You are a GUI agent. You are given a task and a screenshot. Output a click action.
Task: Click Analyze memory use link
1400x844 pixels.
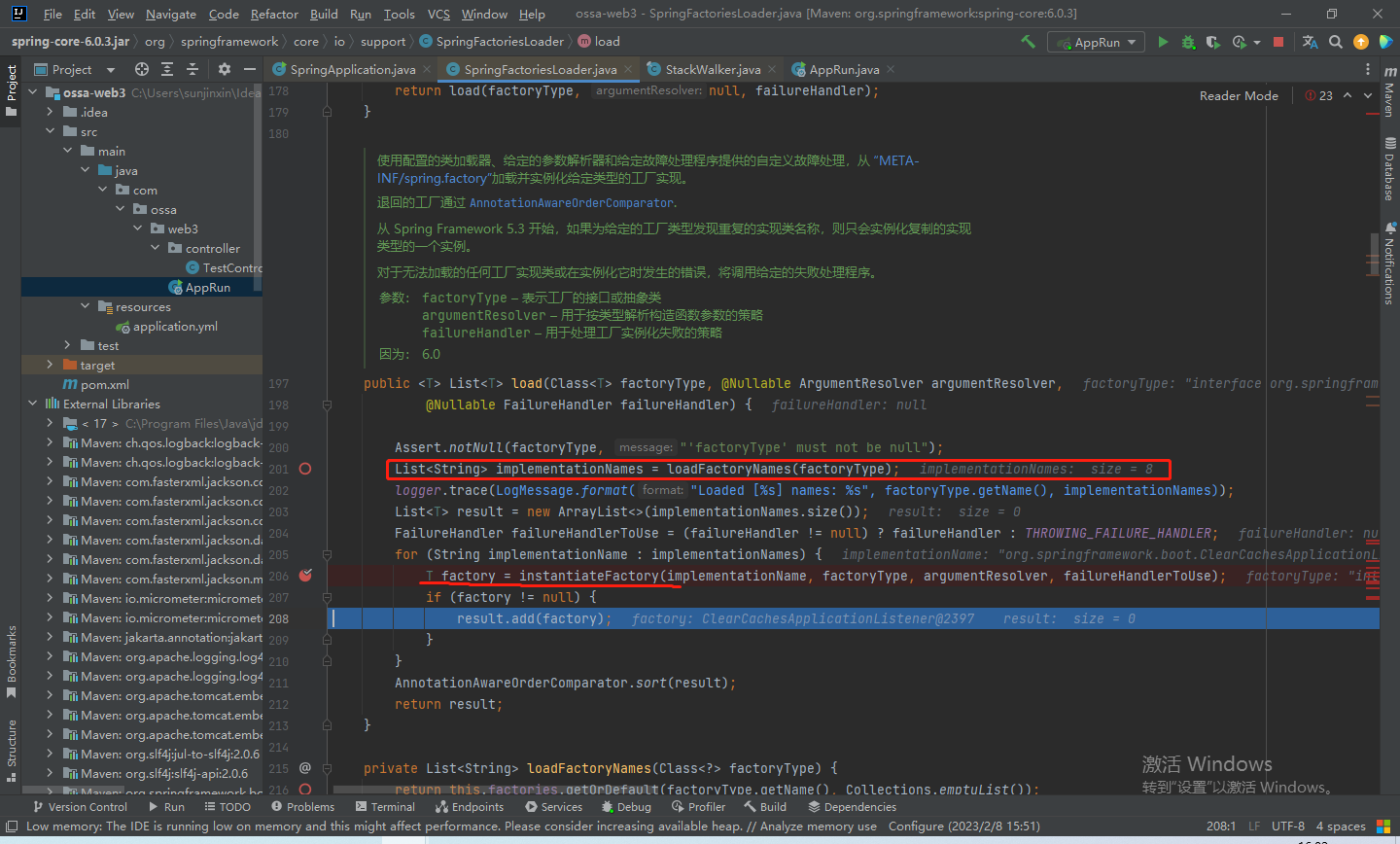pyautogui.click(x=819, y=826)
